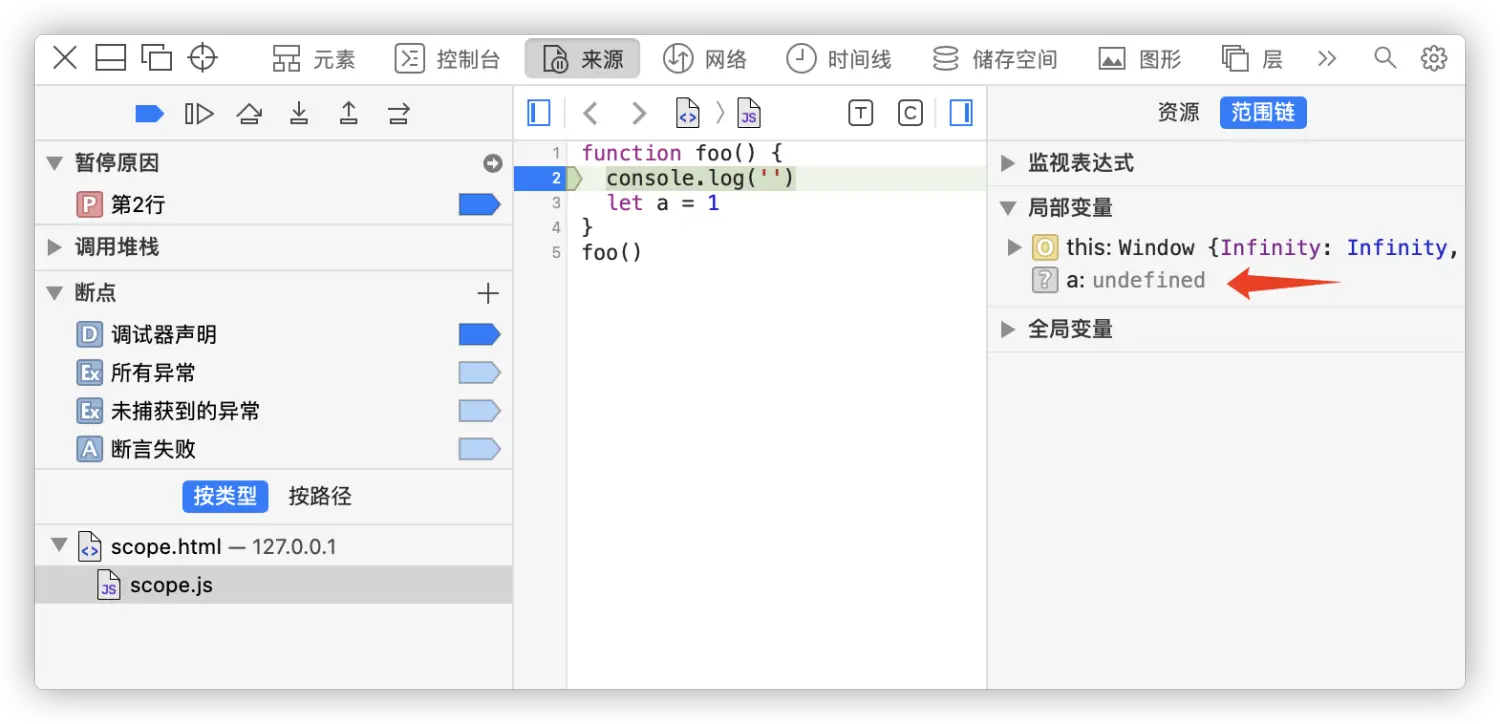Select scope.js file in resource tree

[x=273, y=585]
